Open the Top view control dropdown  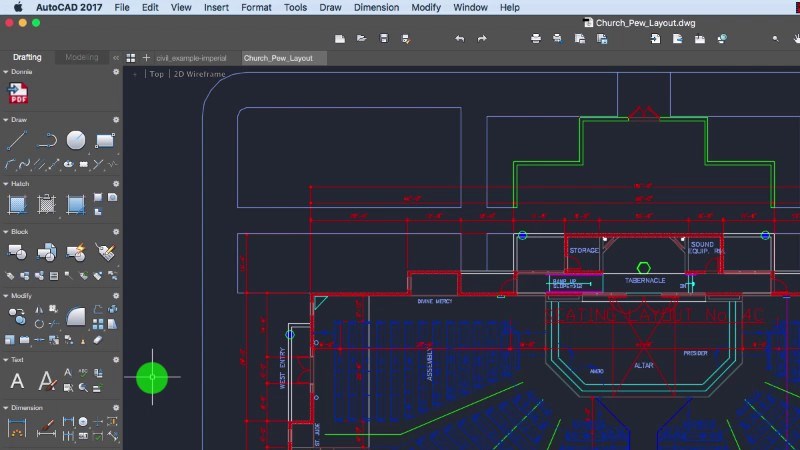coord(157,74)
